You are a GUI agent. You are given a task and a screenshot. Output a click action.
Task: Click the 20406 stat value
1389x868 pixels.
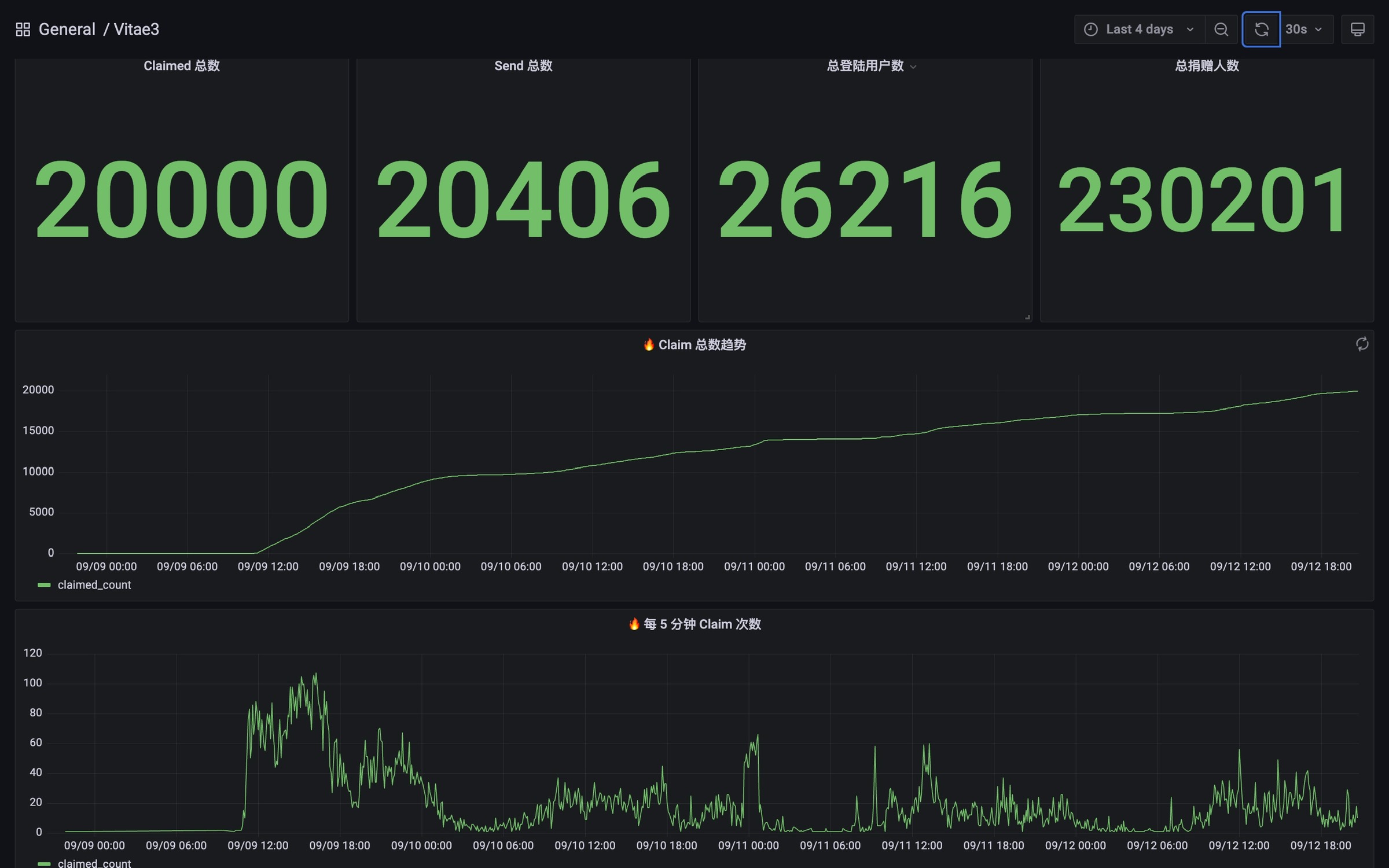[x=523, y=200]
